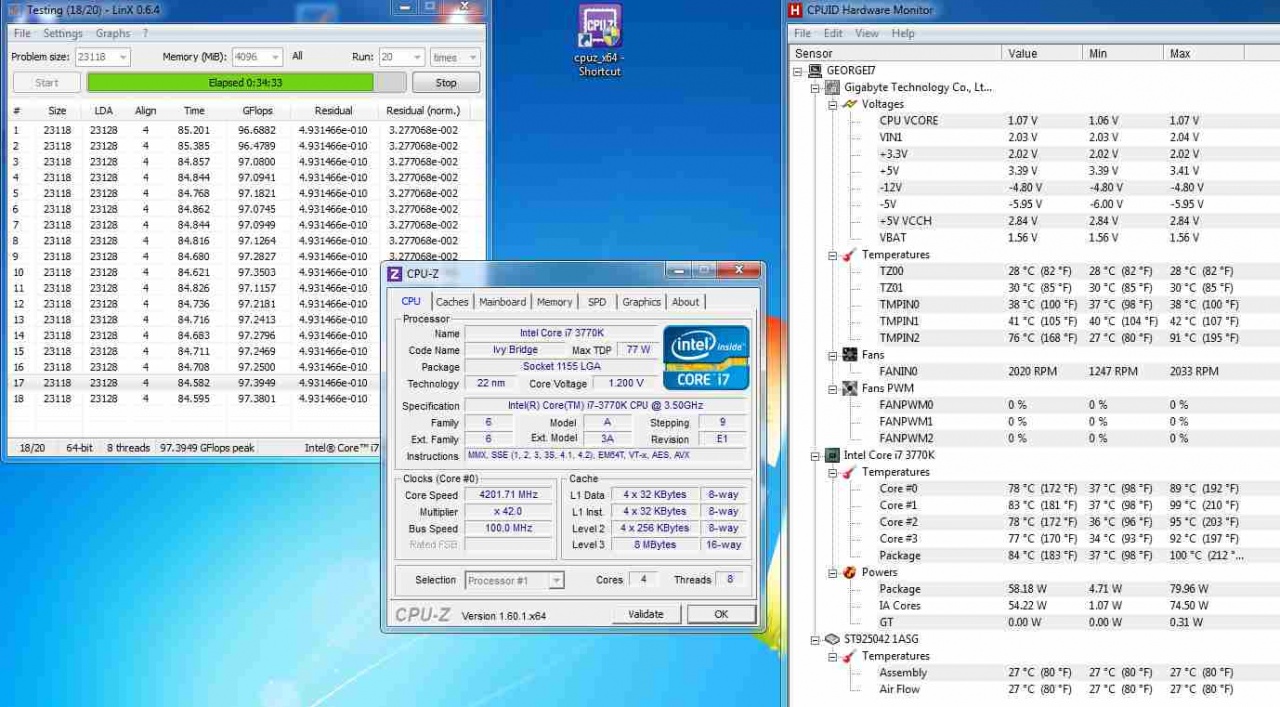Click OK in the CPU-Z window
Viewport: 1280px width, 707px height.
721,614
